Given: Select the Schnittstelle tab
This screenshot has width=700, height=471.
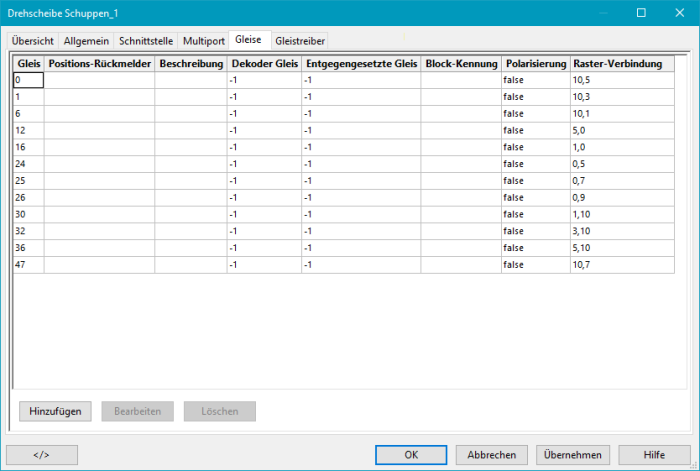Looking at the screenshot, I should pos(146,41).
